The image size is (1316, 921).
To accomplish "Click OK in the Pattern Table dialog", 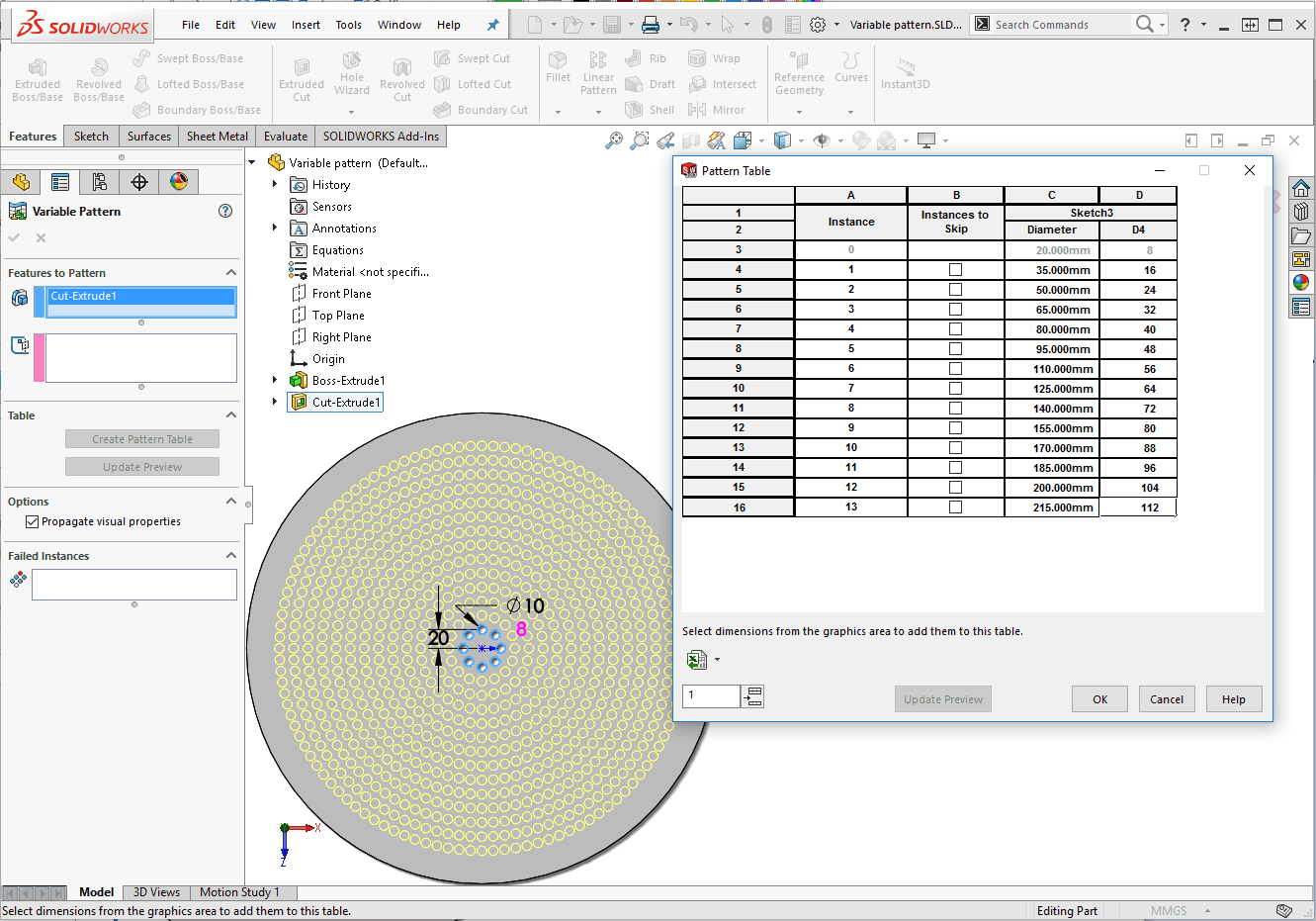I will [1099, 699].
